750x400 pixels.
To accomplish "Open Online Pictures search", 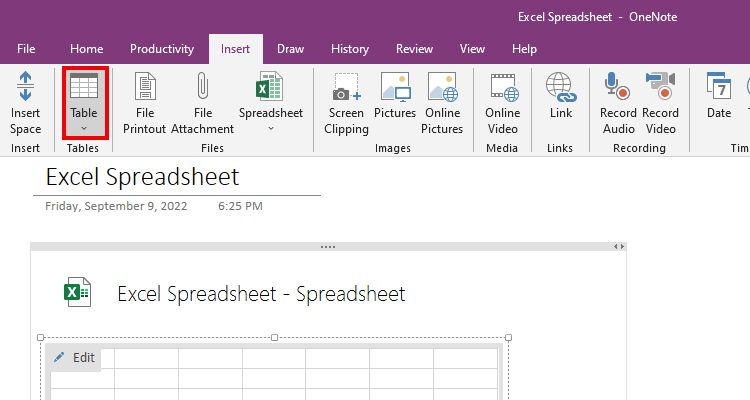I will 442,103.
